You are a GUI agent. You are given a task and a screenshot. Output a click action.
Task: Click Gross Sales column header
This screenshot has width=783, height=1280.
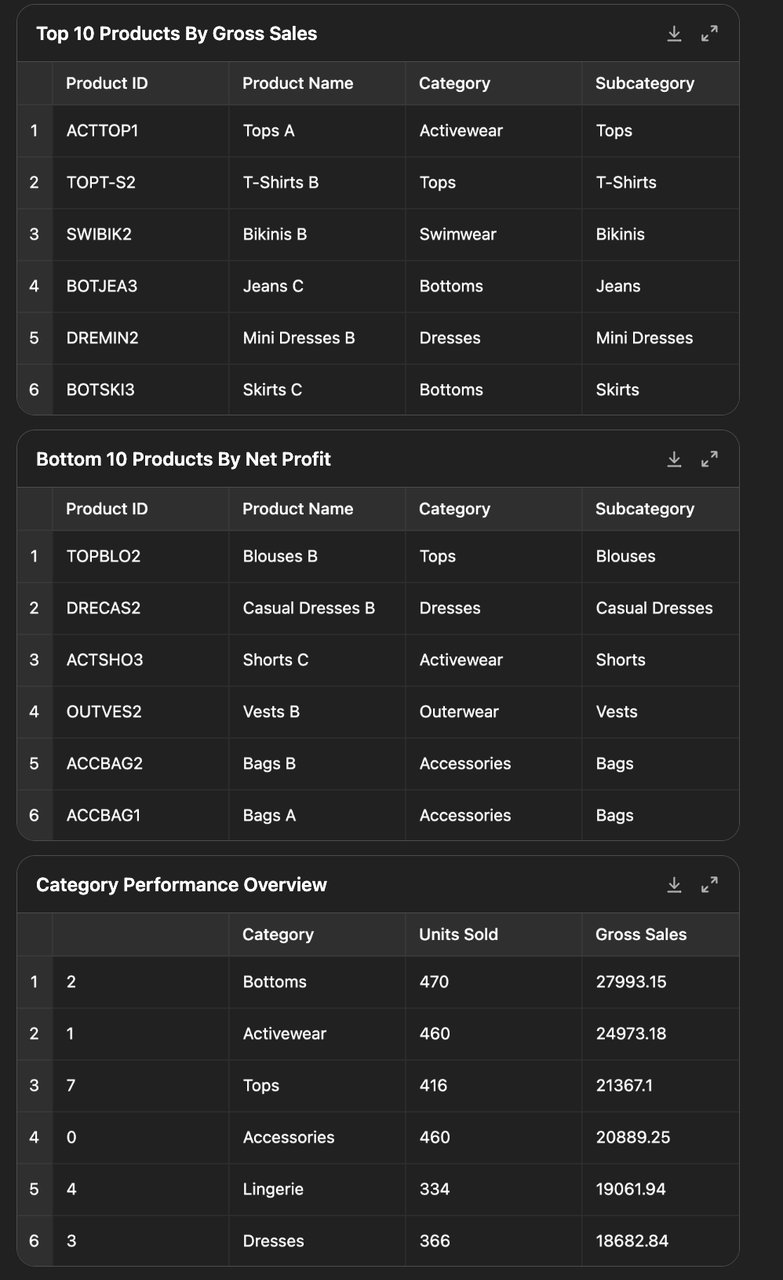coord(641,934)
